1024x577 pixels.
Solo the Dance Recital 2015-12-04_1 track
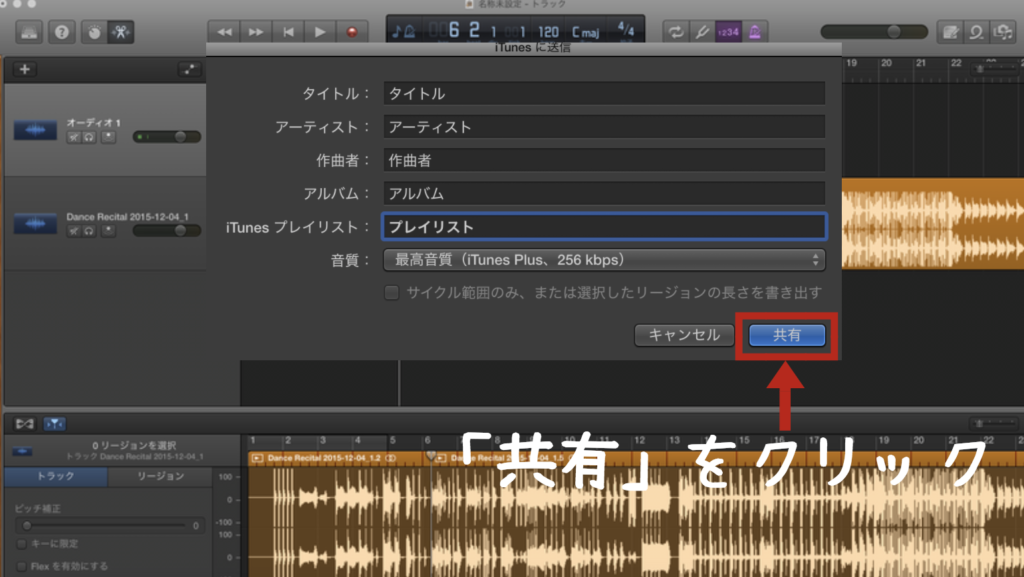tap(89, 230)
